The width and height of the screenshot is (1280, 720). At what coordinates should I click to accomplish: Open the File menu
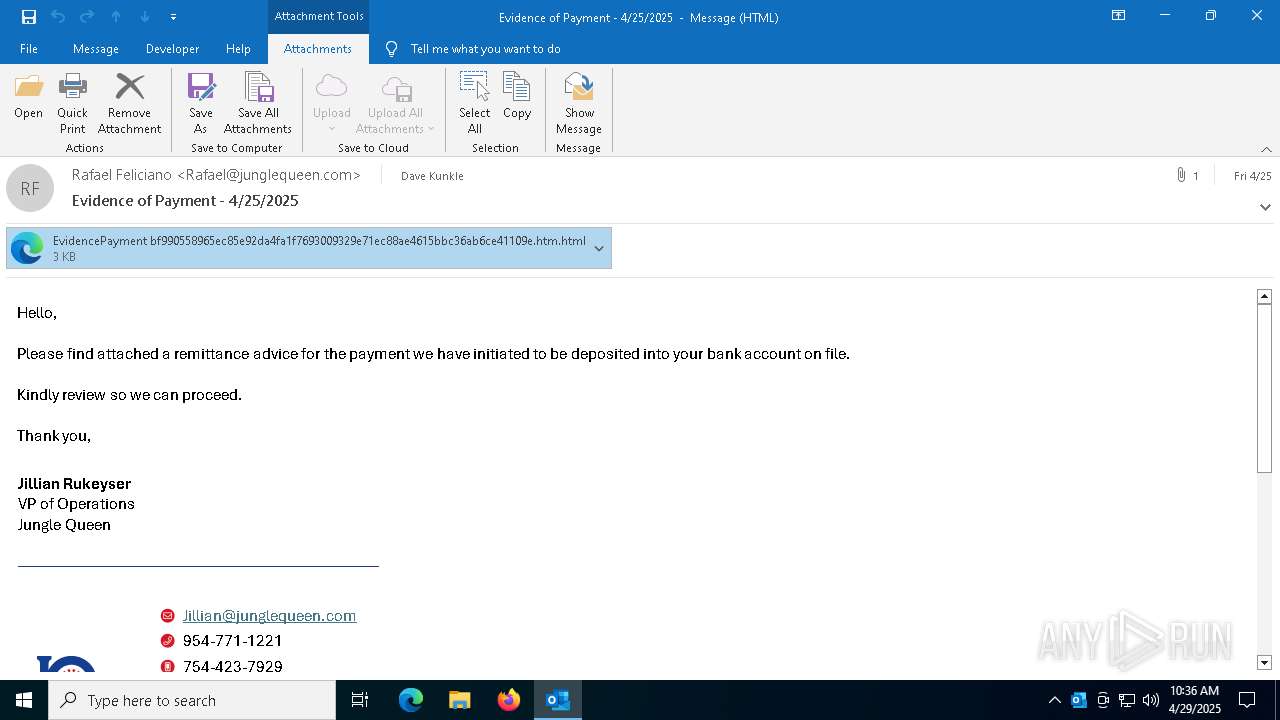29,49
